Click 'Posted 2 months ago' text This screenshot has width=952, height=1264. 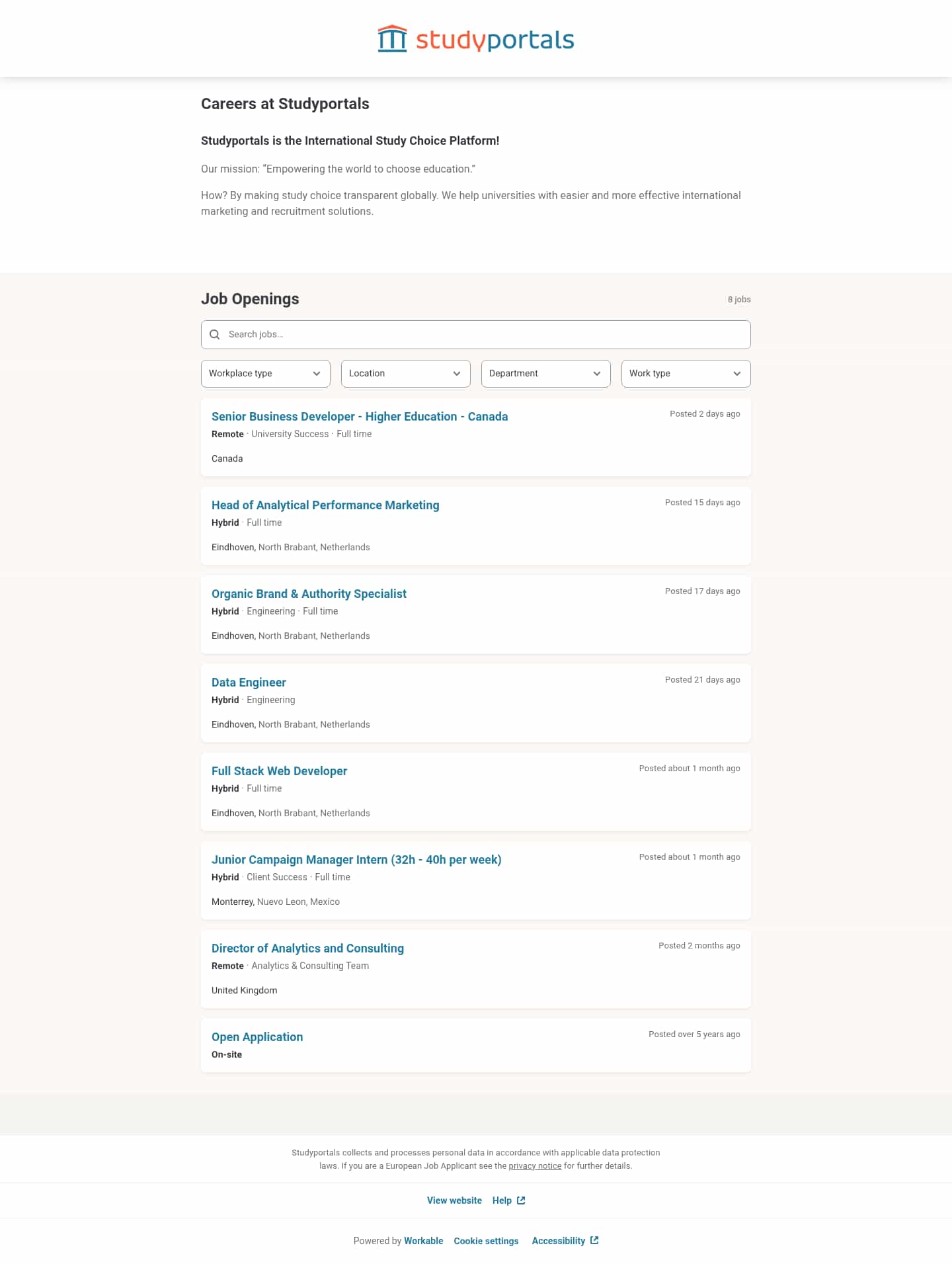pos(699,946)
